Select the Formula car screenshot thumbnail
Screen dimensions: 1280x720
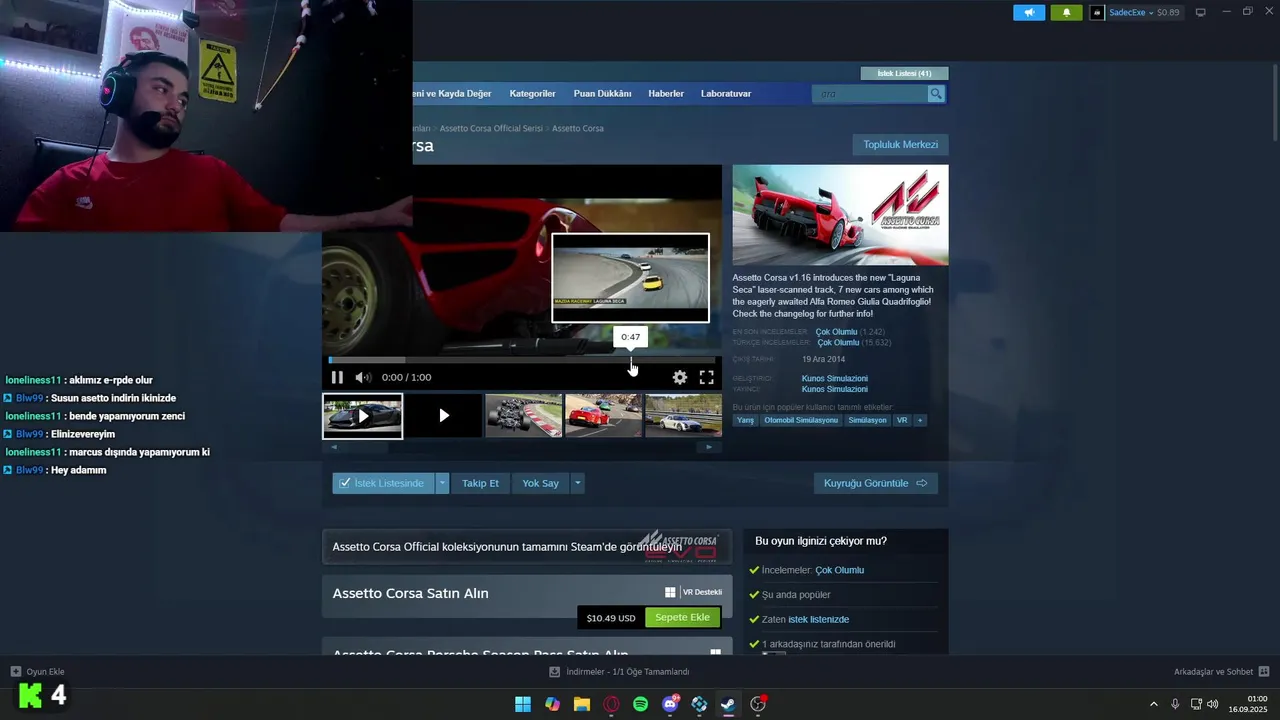point(523,416)
